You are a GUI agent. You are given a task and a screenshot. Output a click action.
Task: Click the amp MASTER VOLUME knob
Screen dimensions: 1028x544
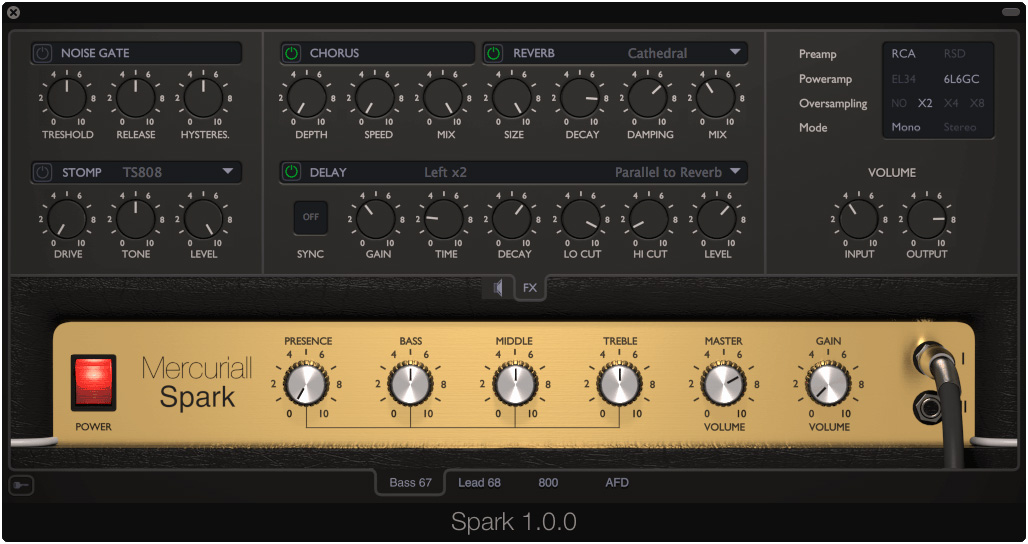point(724,384)
